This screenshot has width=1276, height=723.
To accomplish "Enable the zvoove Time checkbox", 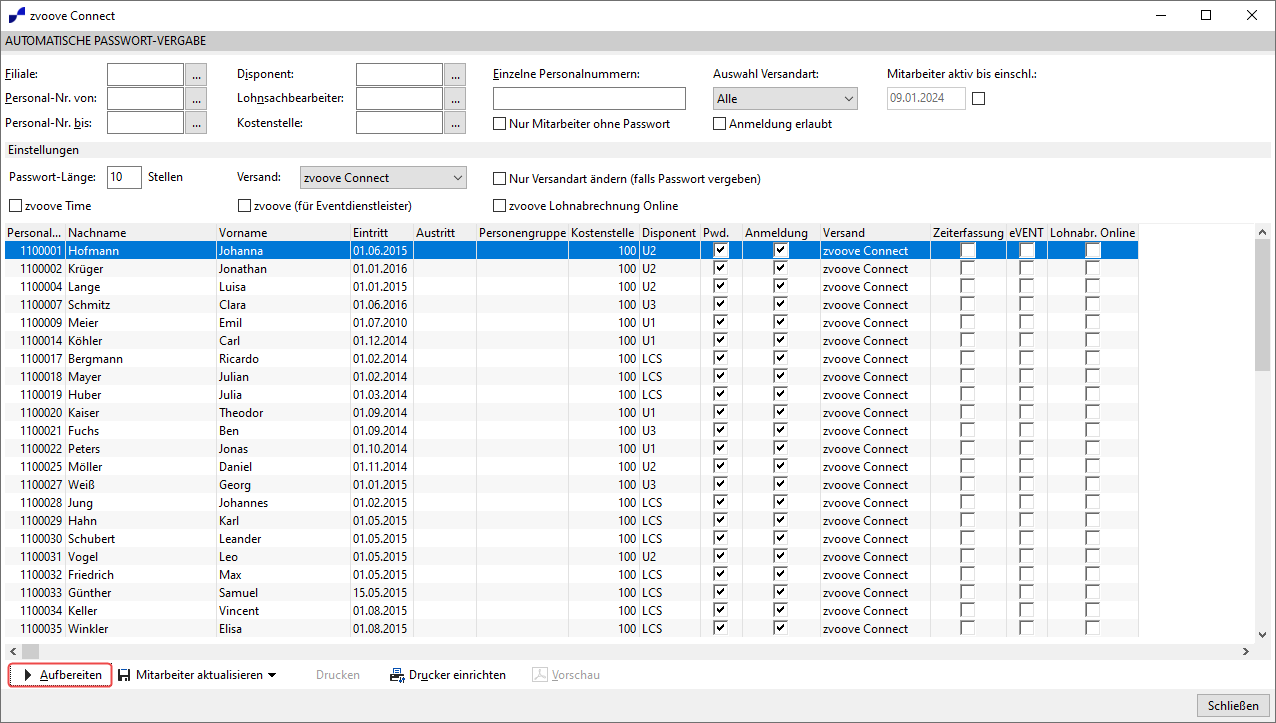I will tap(15, 205).
